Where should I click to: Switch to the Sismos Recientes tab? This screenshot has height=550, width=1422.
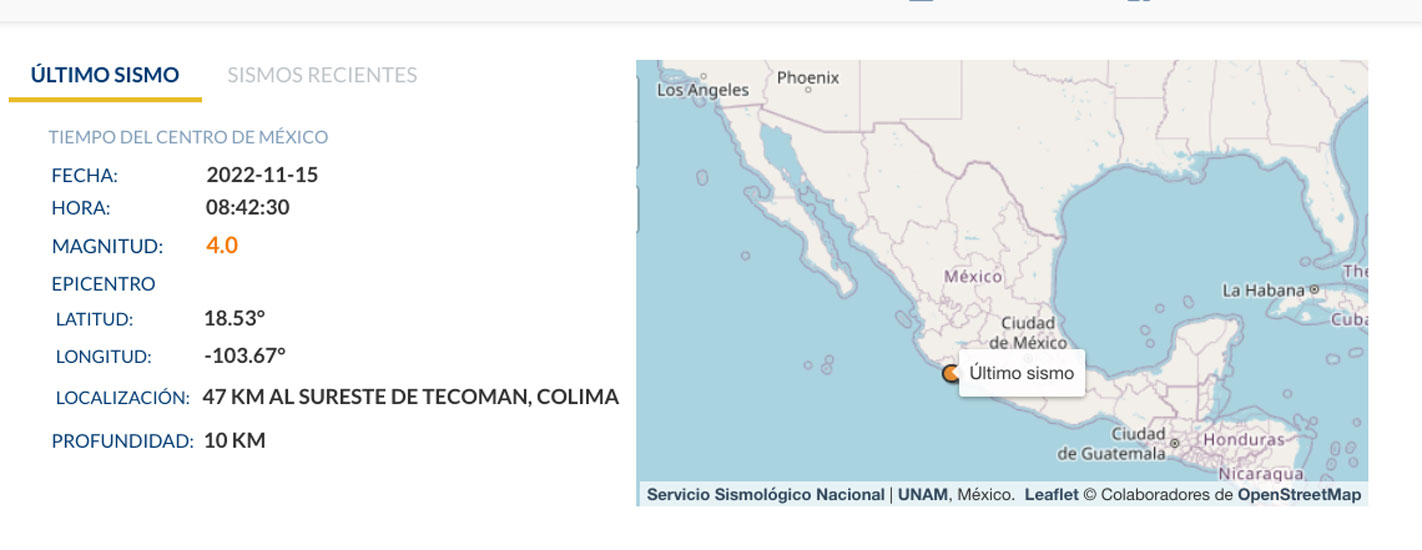322,75
